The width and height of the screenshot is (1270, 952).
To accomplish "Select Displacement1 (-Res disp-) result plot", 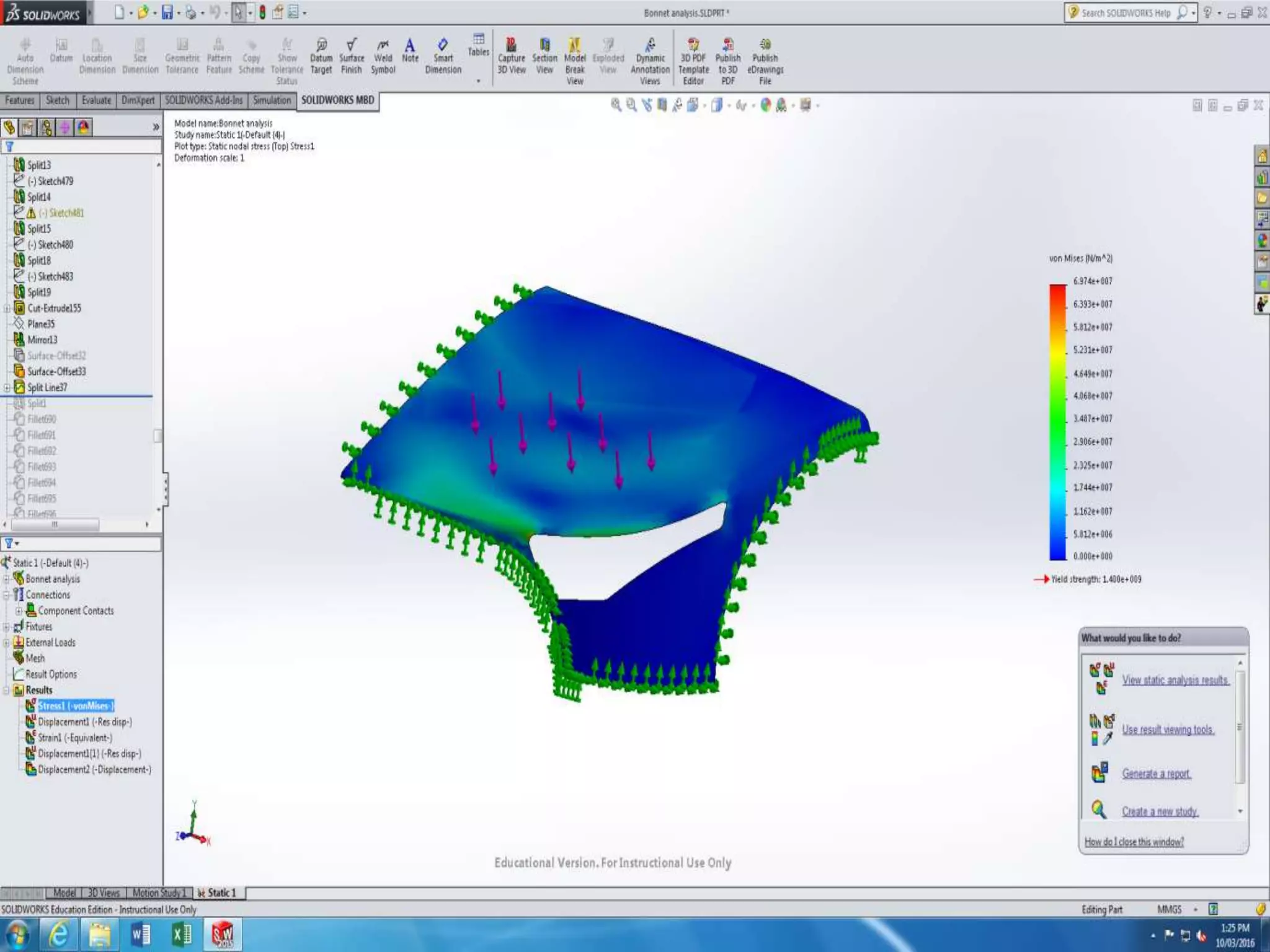I will (84, 722).
